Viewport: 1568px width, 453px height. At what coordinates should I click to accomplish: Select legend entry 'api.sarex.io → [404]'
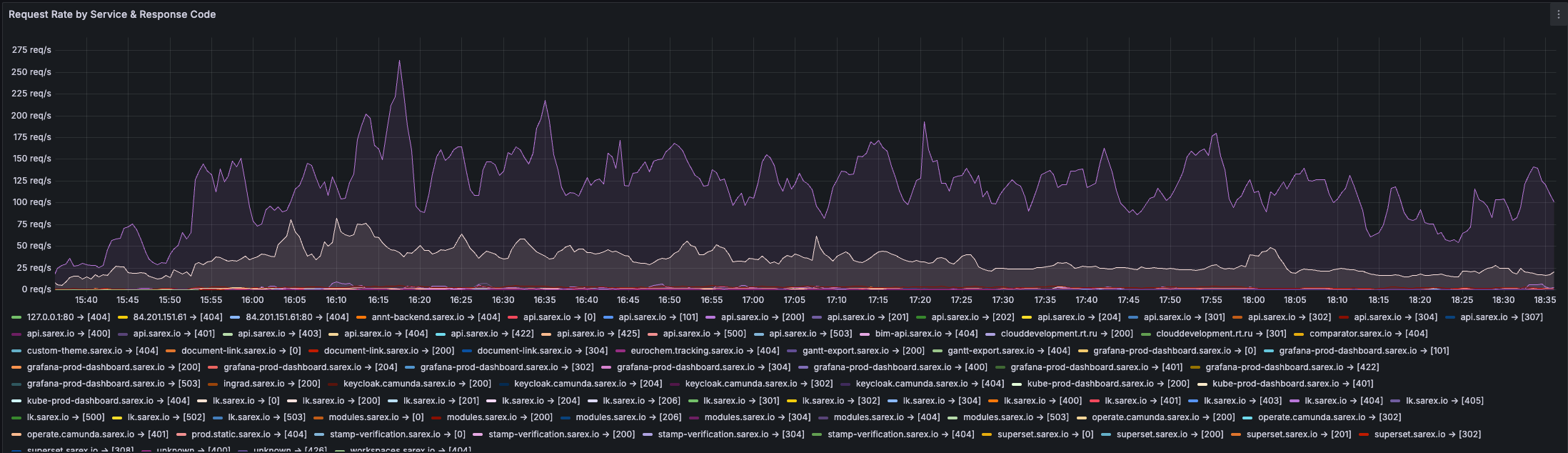(x=386, y=334)
